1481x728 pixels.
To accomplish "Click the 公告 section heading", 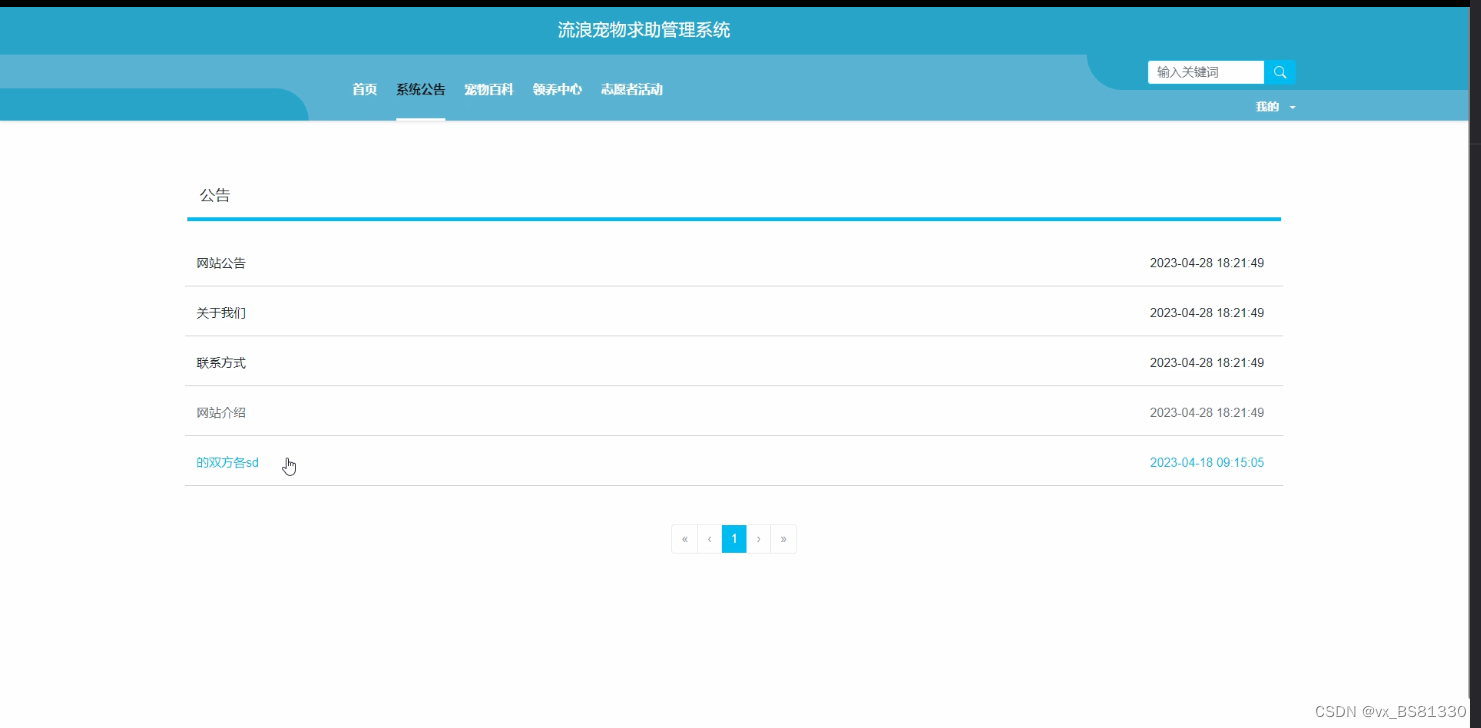I will (x=215, y=195).
